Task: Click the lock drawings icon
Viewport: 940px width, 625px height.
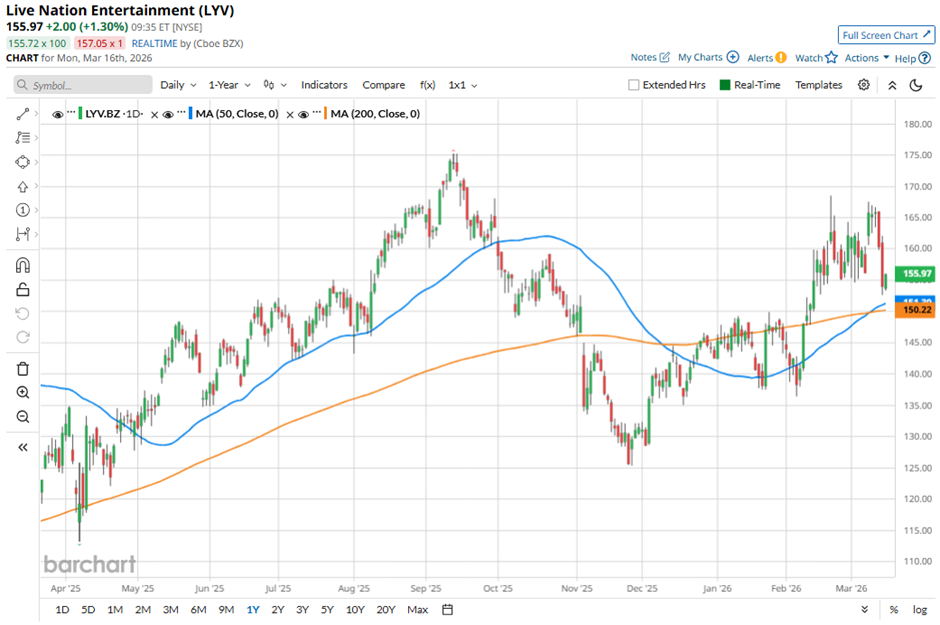Action: [x=22, y=290]
